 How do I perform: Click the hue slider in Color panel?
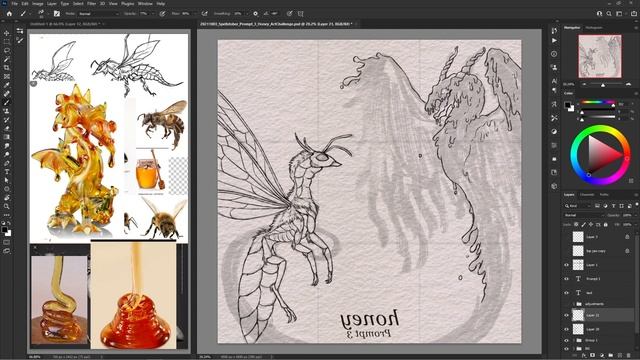click(598, 102)
